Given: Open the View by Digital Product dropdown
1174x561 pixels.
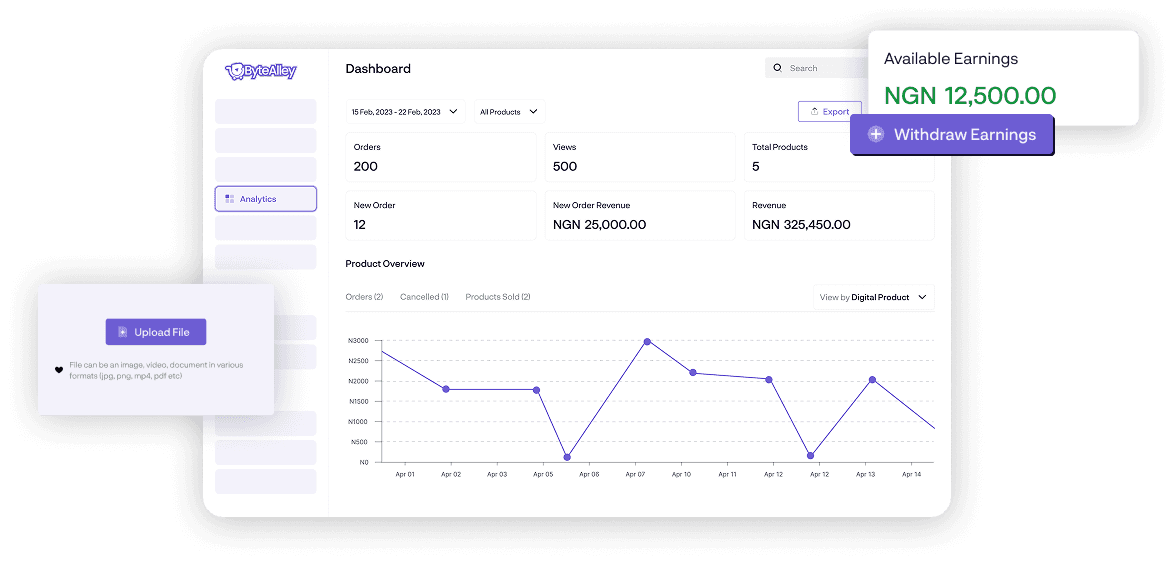Looking at the screenshot, I should coord(874,297).
